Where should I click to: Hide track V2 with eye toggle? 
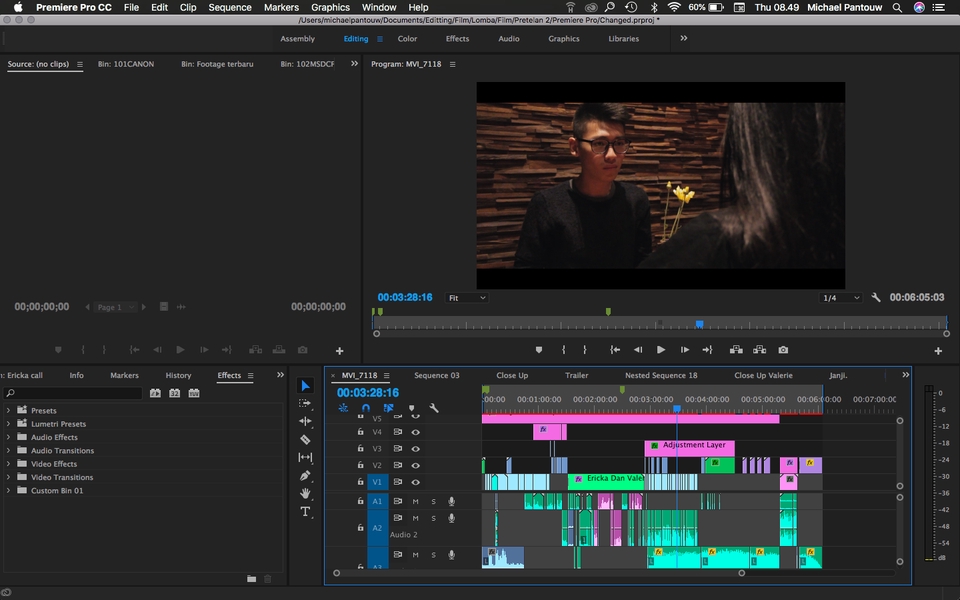415,466
